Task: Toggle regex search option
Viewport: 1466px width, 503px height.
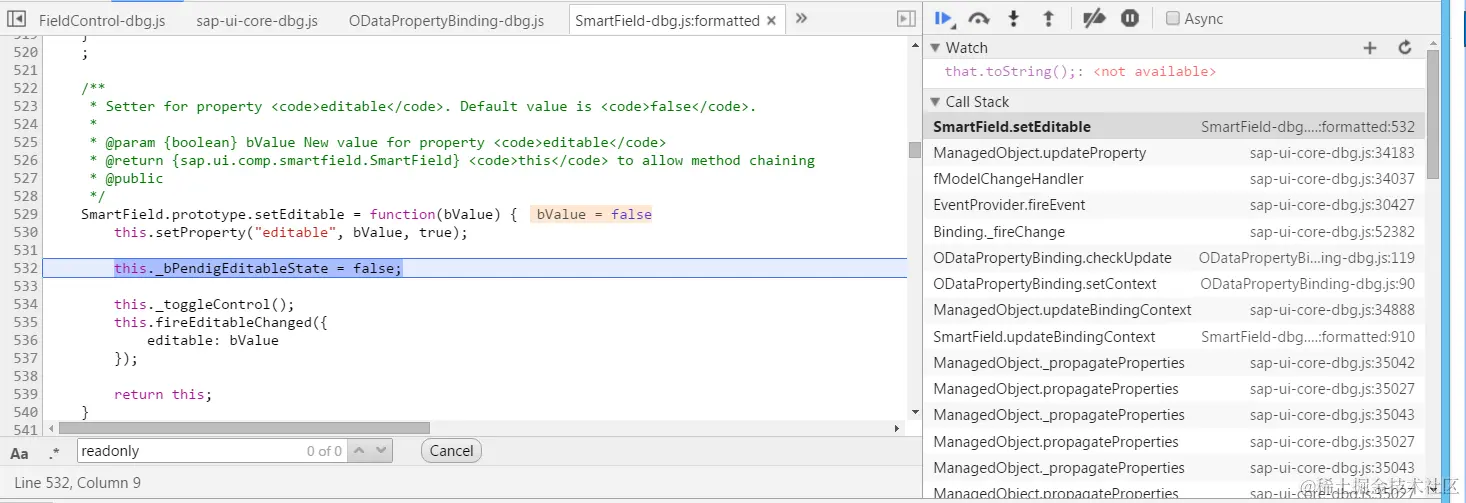Action: pos(54,452)
